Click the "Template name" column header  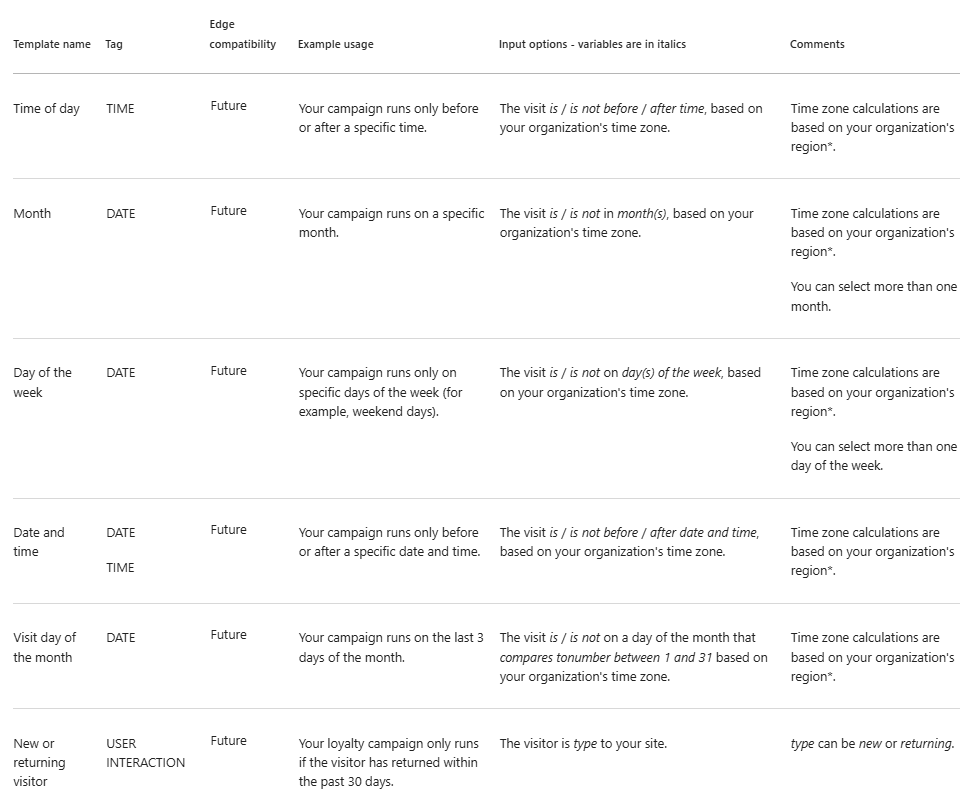tap(51, 44)
